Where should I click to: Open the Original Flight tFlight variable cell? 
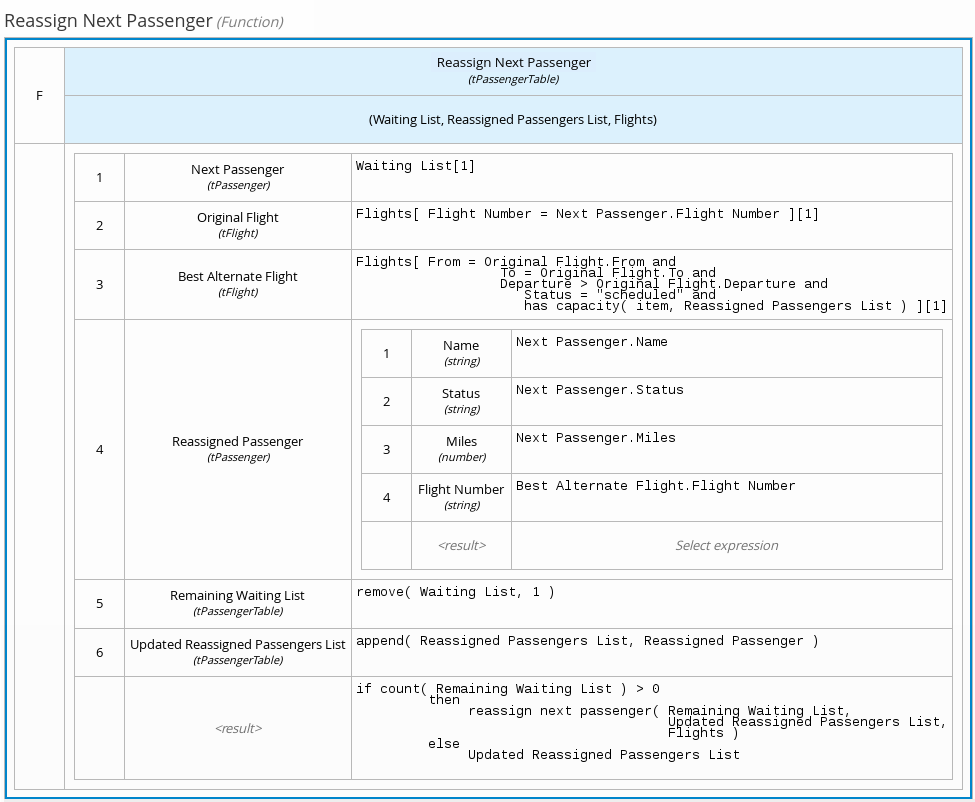pyautogui.click(x=237, y=225)
